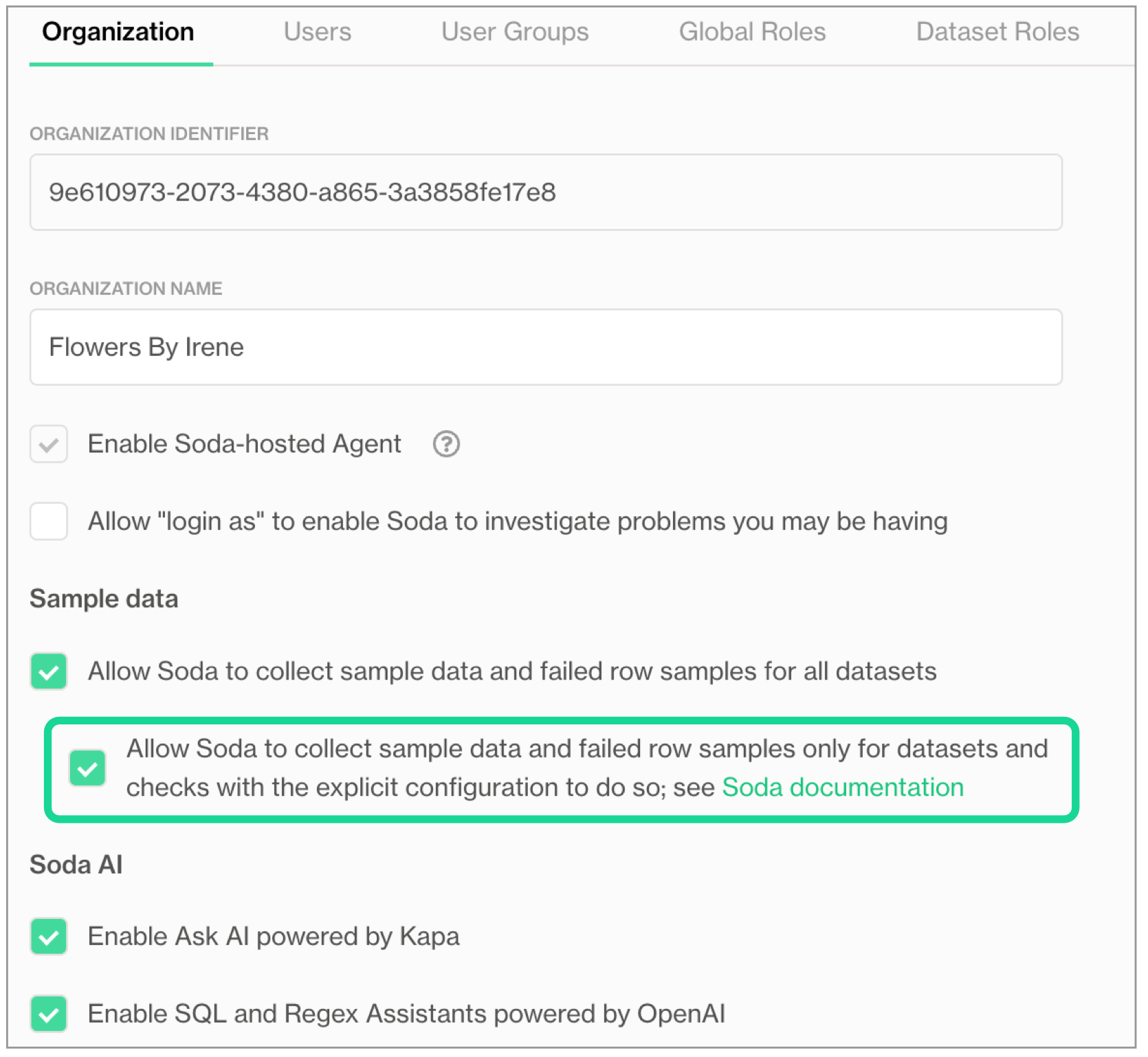The image size is (1148, 1057).
Task: Click the ORGANIZATION IDENTIFIER field label
Action: pyautogui.click(x=149, y=134)
